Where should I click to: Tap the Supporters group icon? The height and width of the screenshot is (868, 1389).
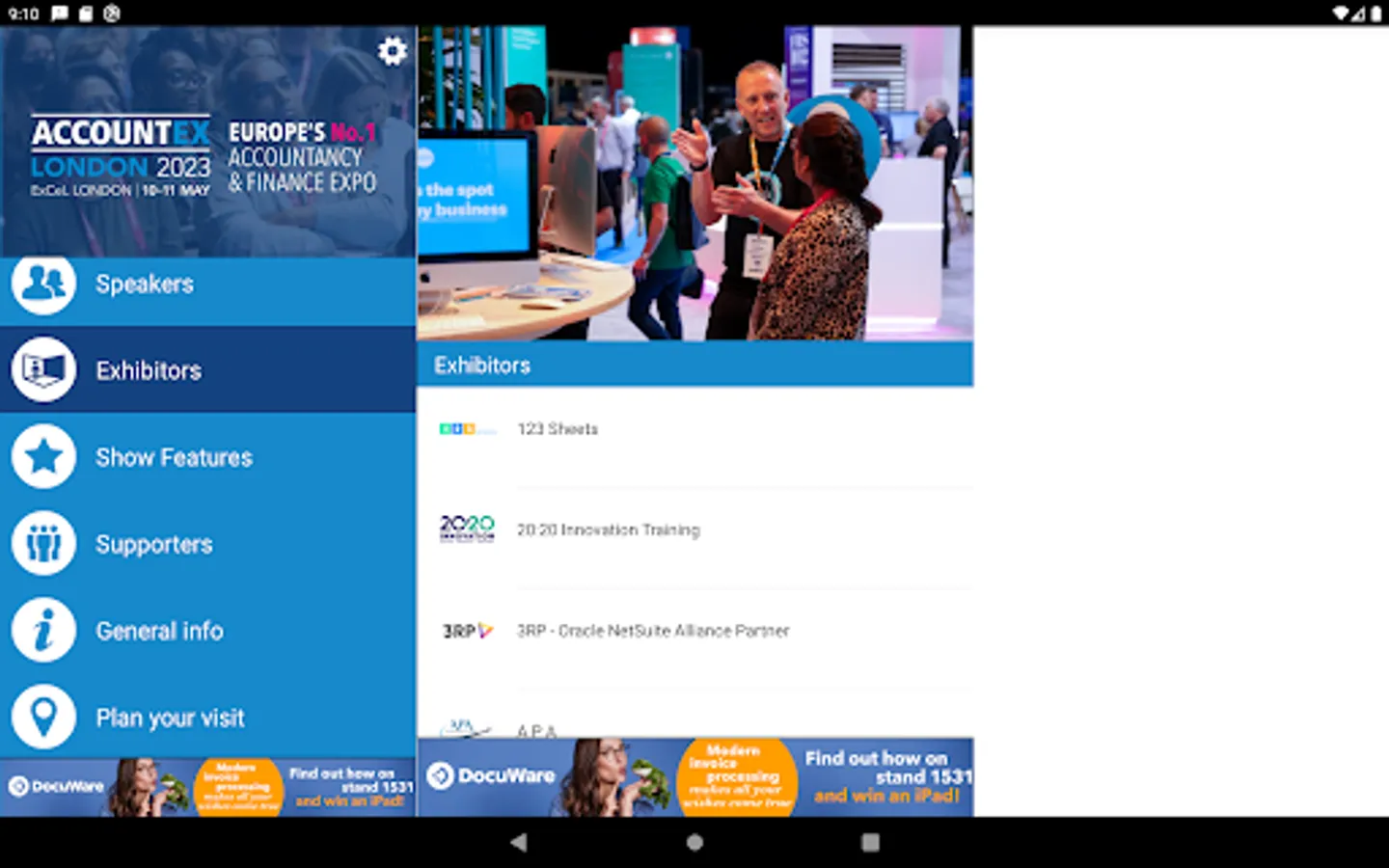pyautogui.click(x=43, y=543)
